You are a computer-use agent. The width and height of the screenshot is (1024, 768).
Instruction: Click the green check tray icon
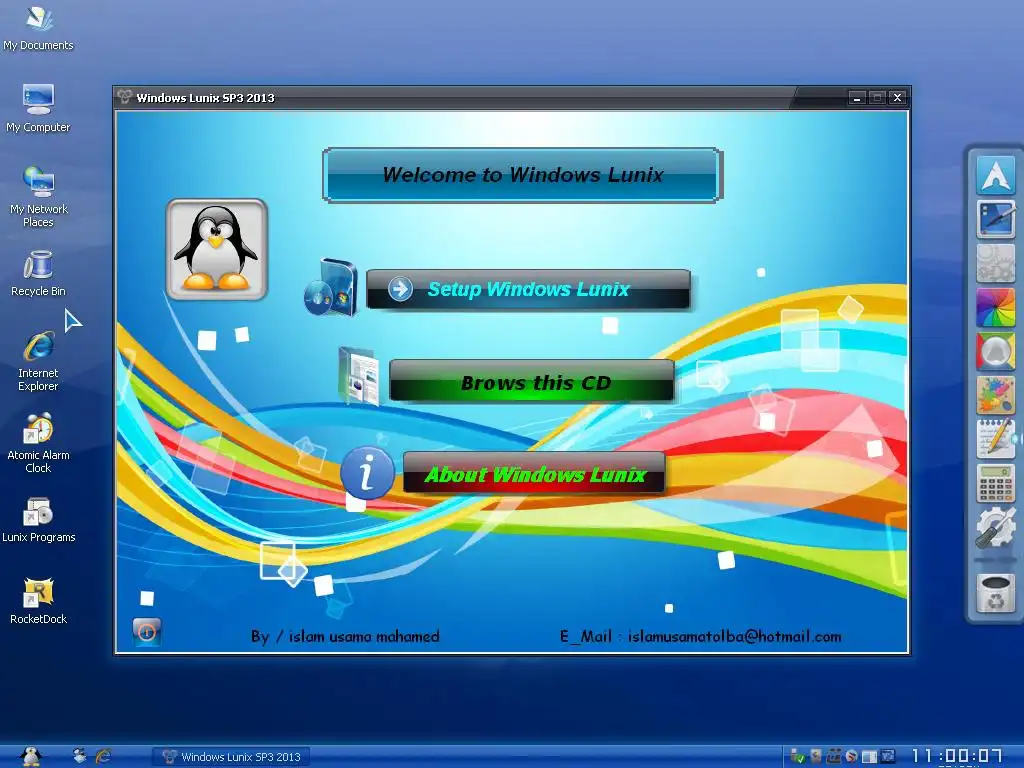(797, 756)
